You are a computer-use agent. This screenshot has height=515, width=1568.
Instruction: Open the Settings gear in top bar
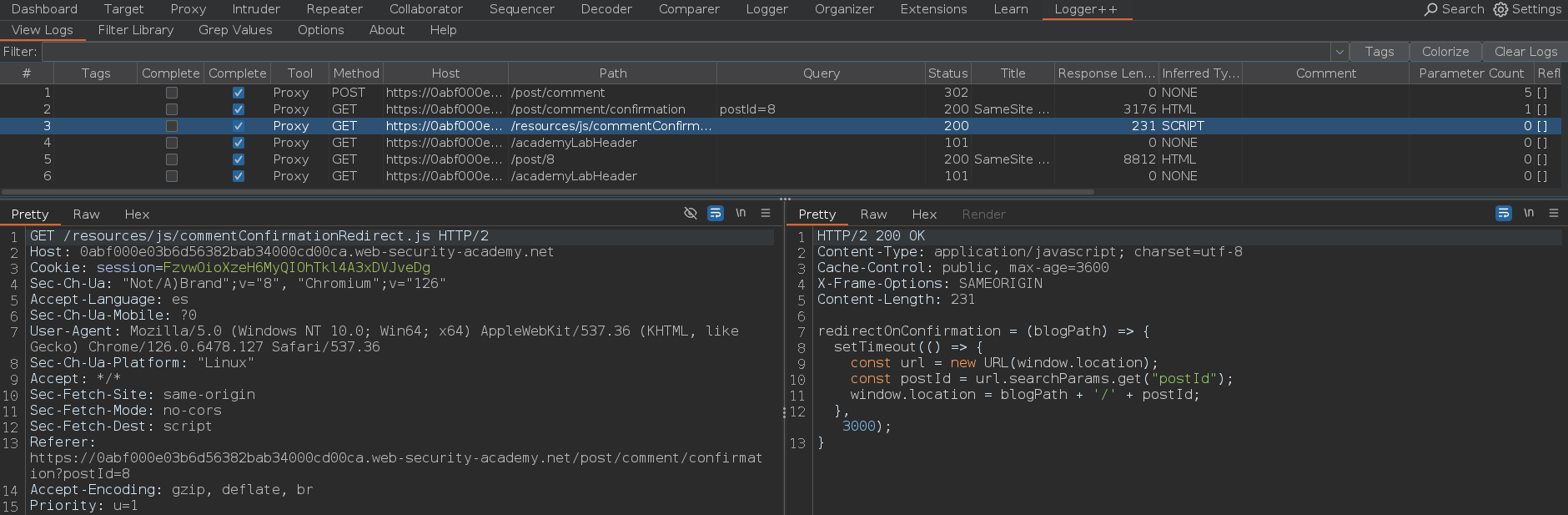[x=1500, y=9]
